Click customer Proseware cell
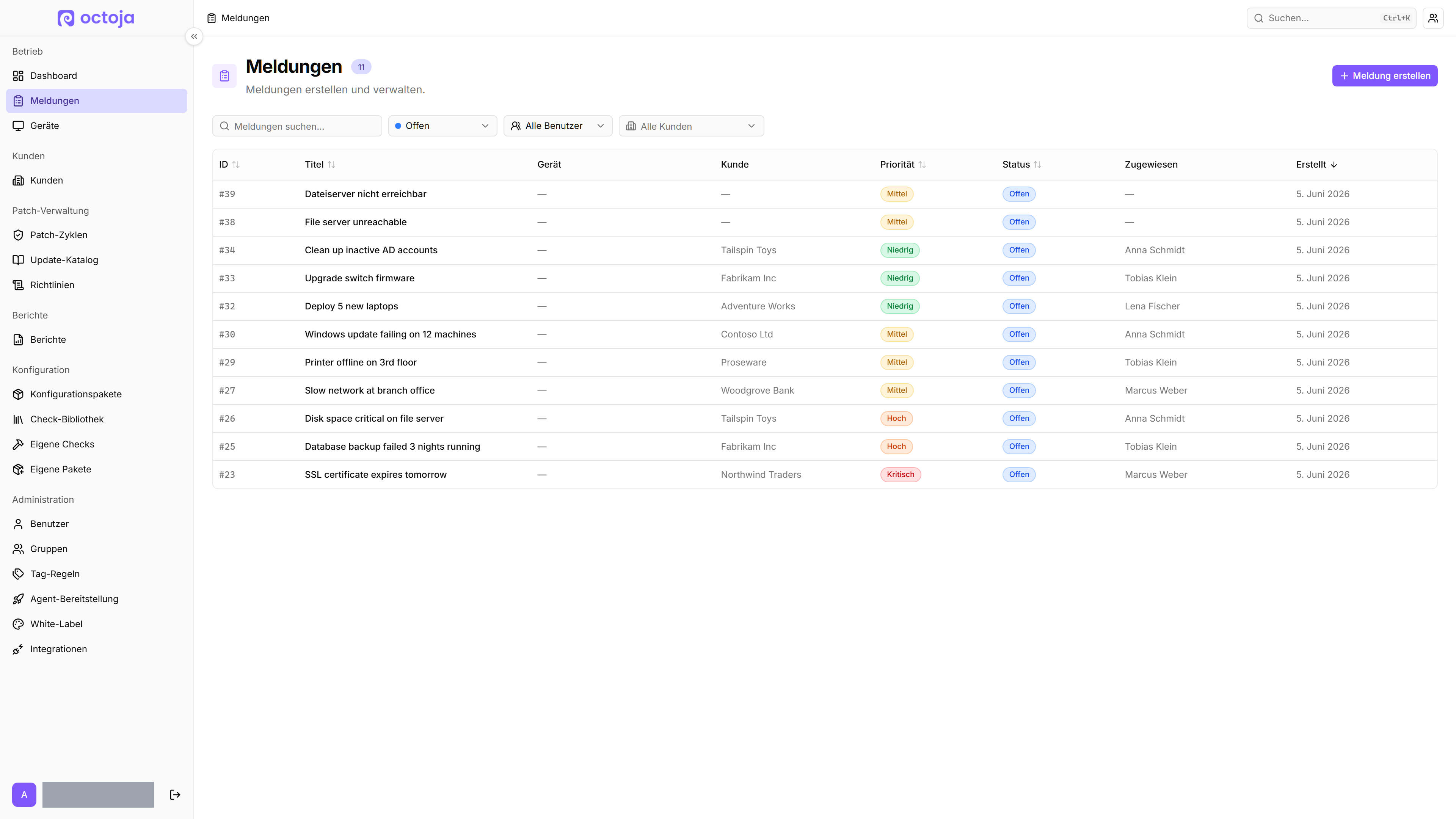The image size is (1456, 819). coord(743,362)
